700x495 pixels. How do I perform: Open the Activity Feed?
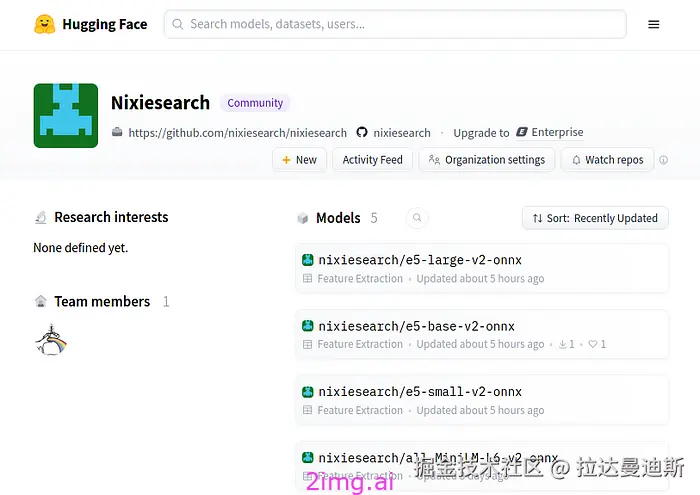(x=372, y=160)
